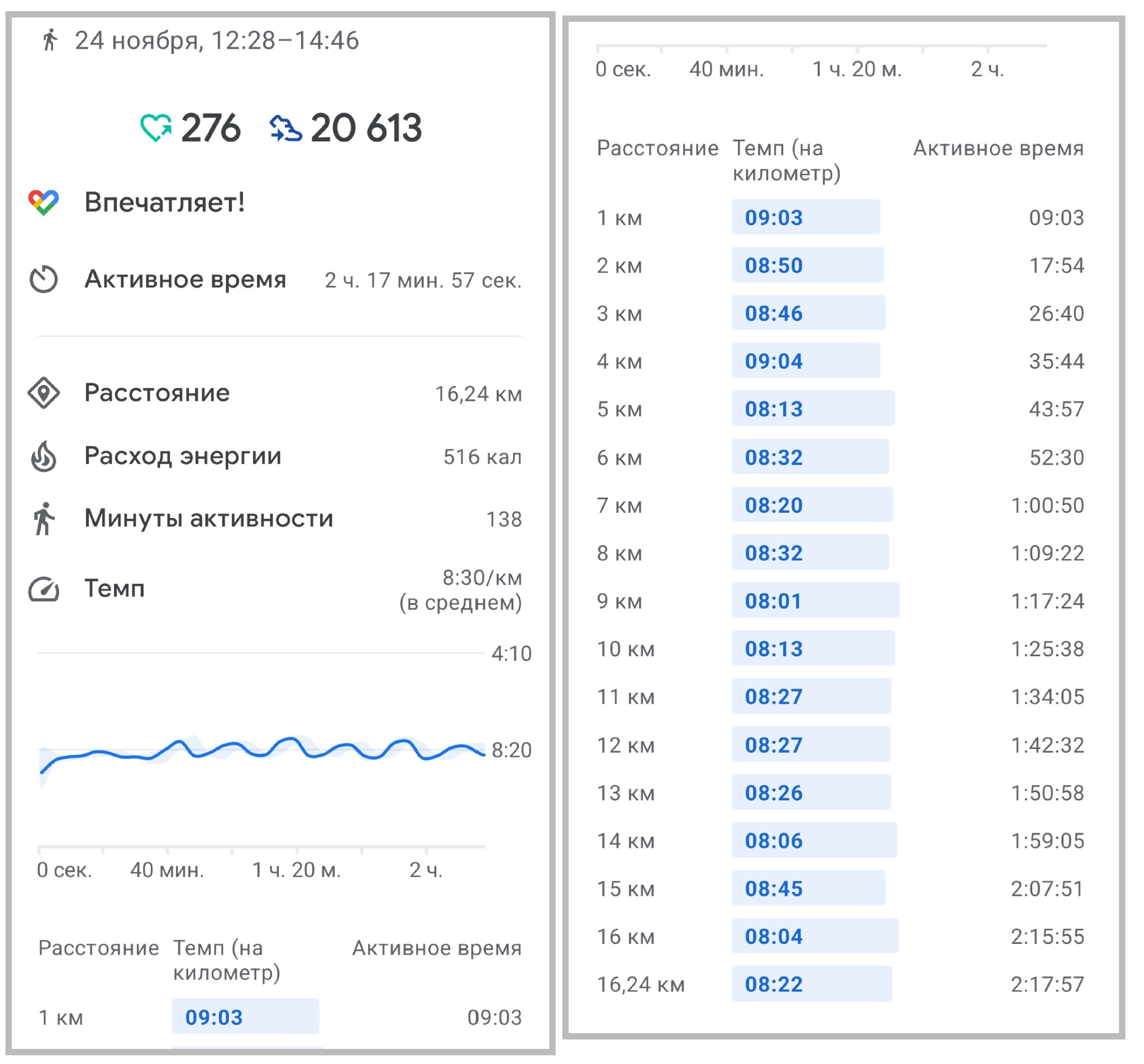
Task: Tap the 1 км row label in left panel
Action: coord(61,1018)
